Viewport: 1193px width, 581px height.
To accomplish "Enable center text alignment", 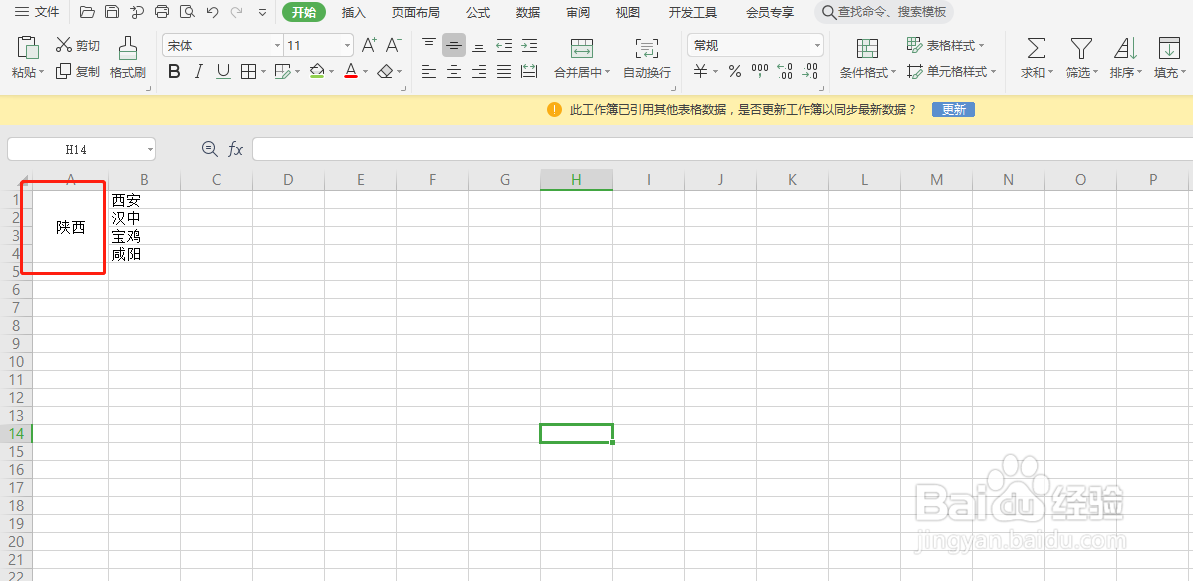I will pyautogui.click(x=454, y=72).
